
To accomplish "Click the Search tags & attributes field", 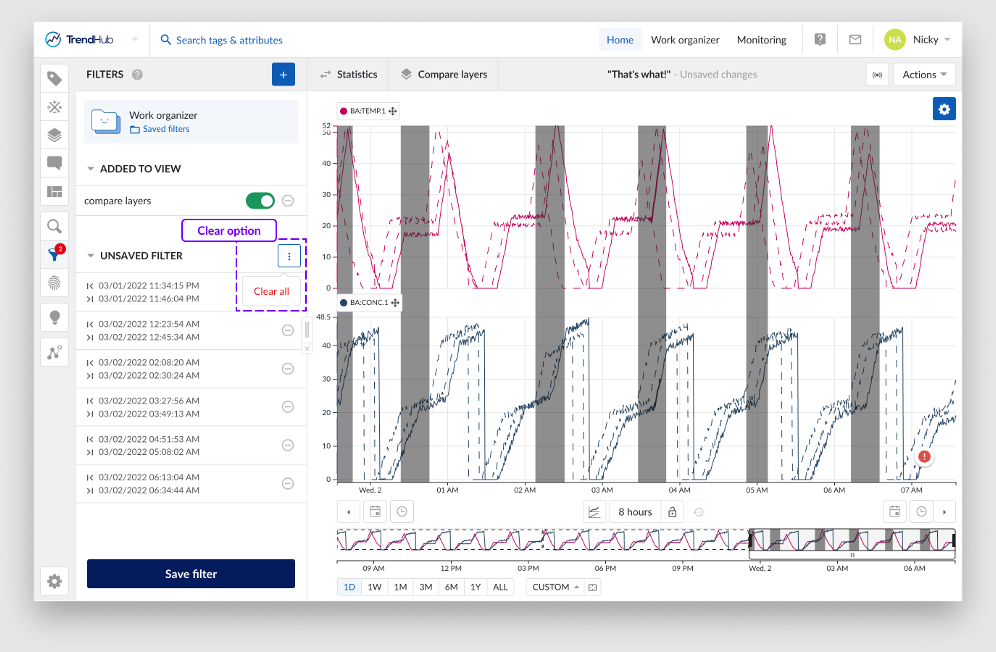I will tap(229, 40).
